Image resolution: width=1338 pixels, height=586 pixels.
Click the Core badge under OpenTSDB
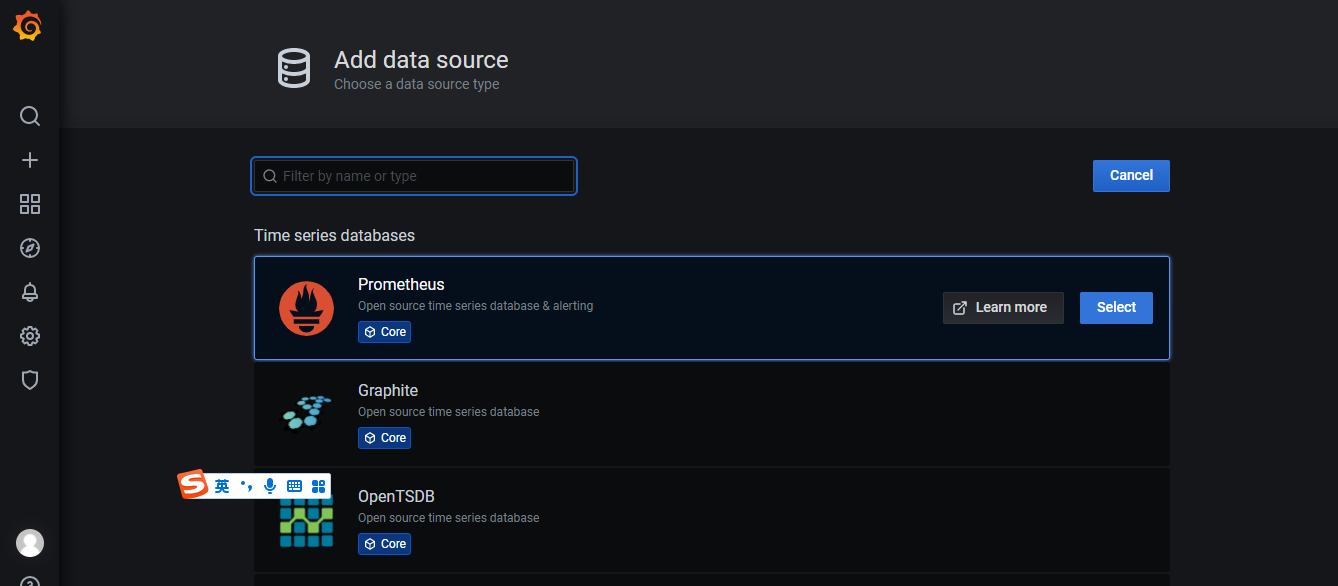(x=385, y=544)
